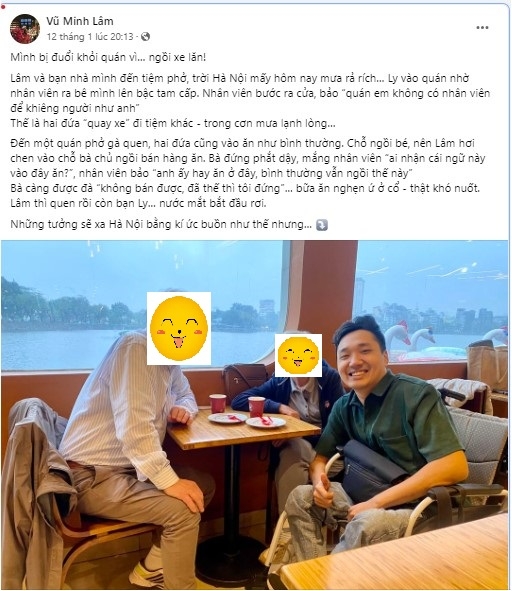Viewport: 512px width, 591px height.
Task: Click the white plates on the table
Action: pos(247,420)
